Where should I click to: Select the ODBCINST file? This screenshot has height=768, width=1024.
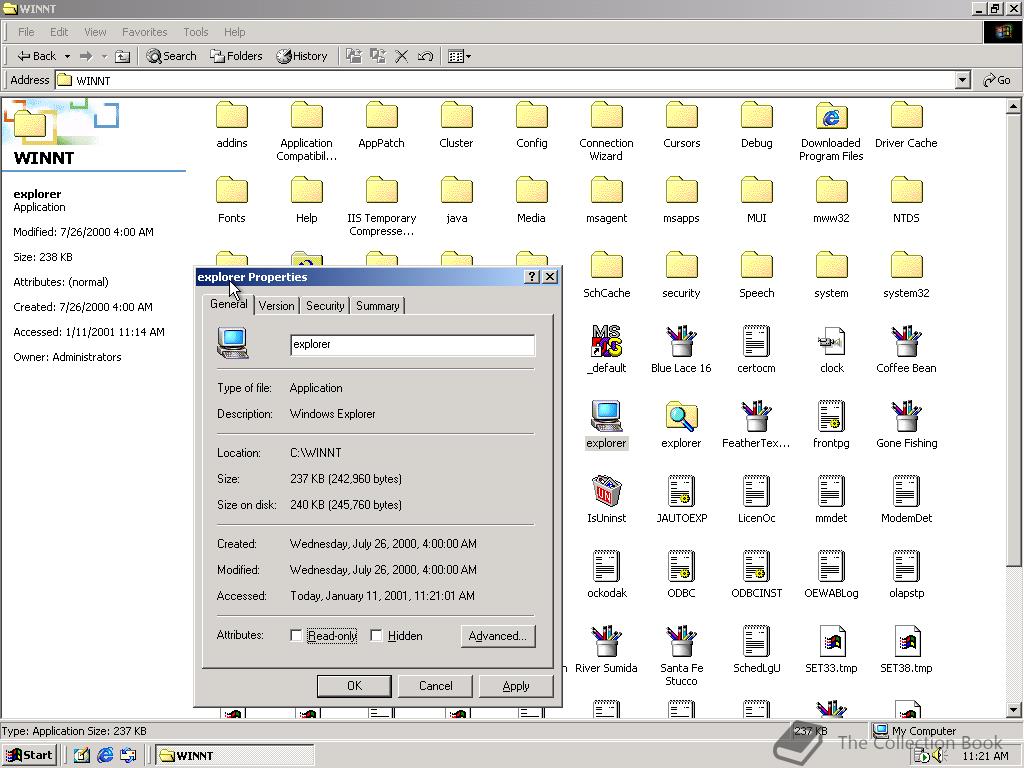tap(756, 575)
